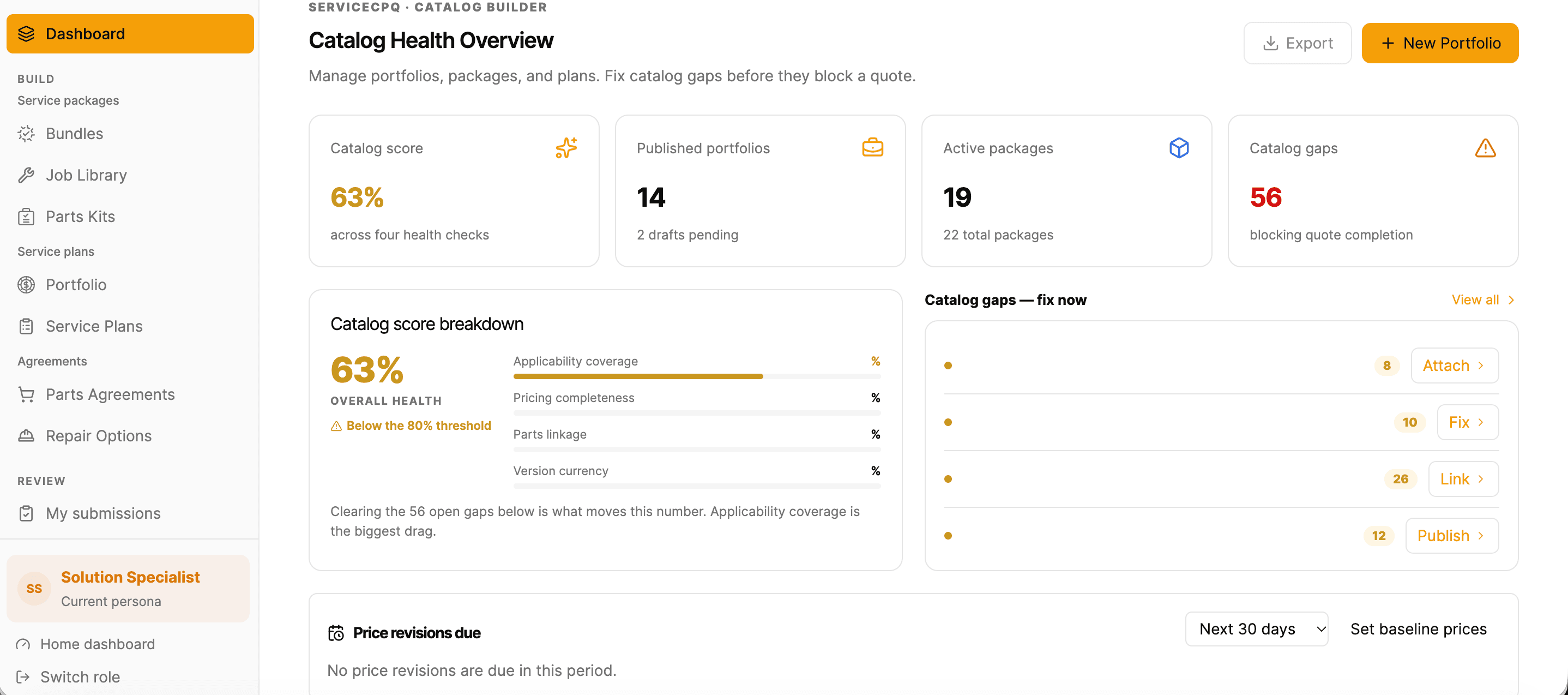Click the Portfolio dollar-circle icon
The height and width of the screenshot is (695, 1568).
coord(26,285)
